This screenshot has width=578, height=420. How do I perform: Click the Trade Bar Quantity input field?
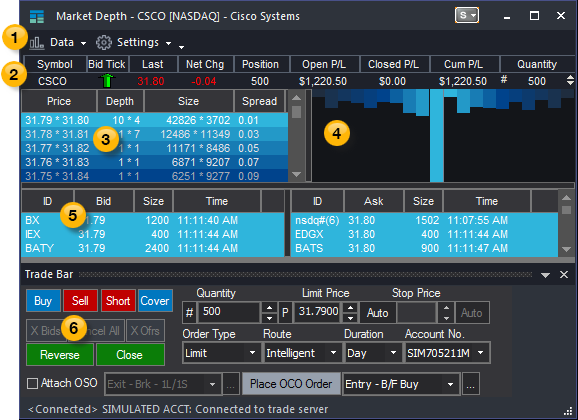click(x=229, y=312)
